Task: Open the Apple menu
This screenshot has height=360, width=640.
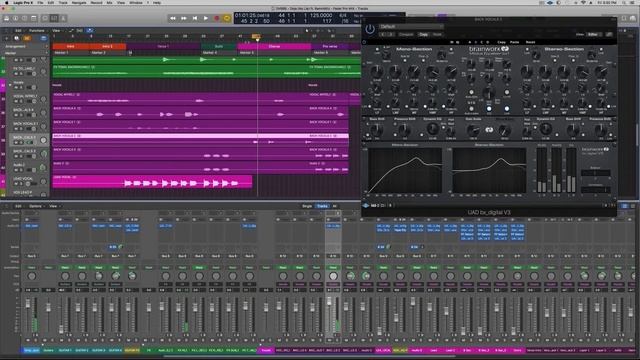Action: pos(7,2)
